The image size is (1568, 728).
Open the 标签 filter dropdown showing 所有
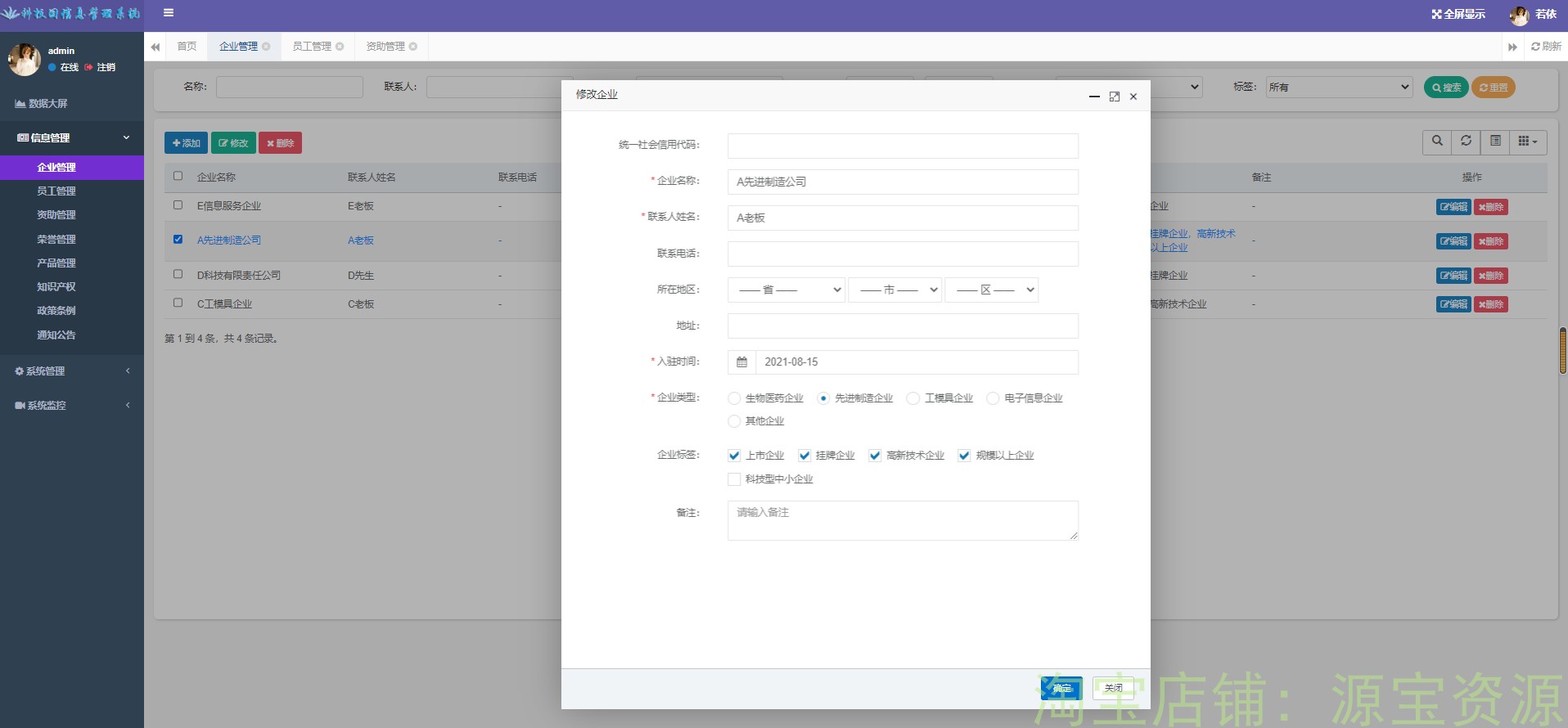(x=1339, y=87)
